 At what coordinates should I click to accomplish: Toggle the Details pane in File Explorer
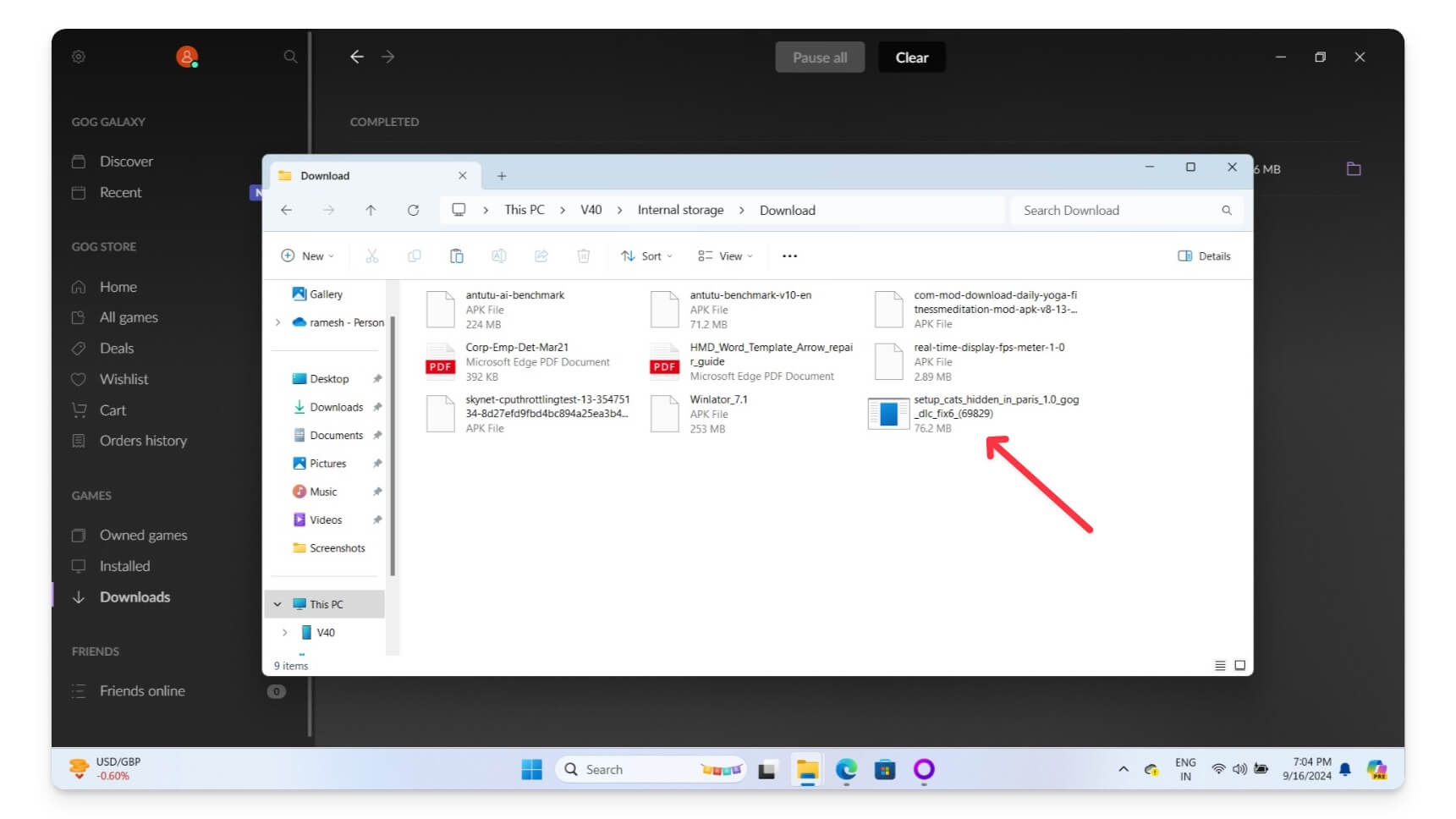(x=1204, y=256)
